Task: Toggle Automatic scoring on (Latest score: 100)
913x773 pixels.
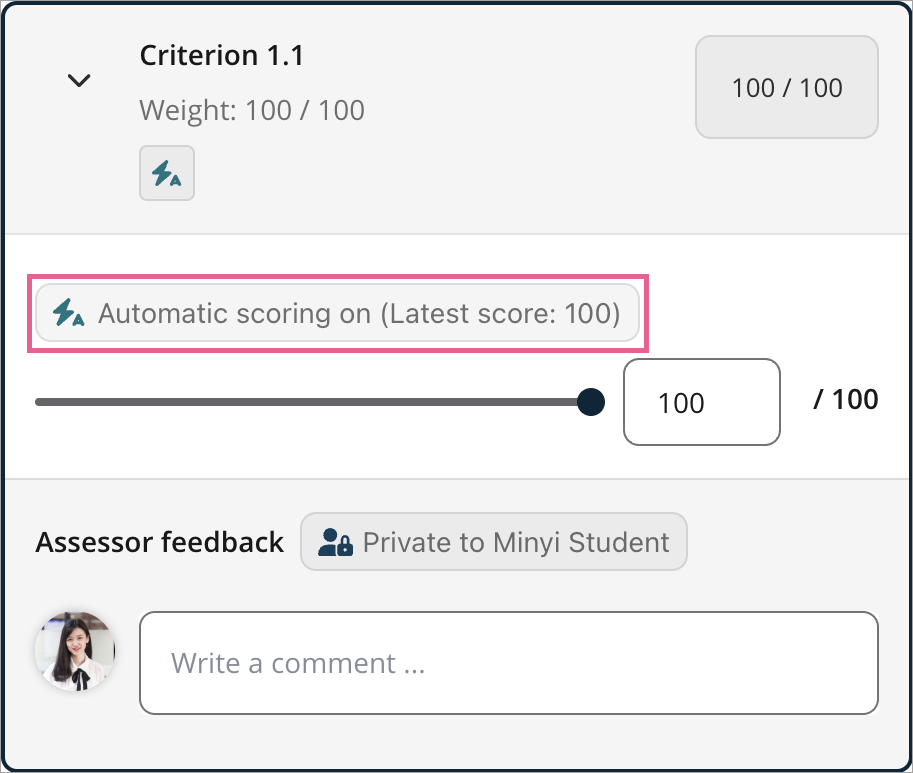Action: pos(337,313)
